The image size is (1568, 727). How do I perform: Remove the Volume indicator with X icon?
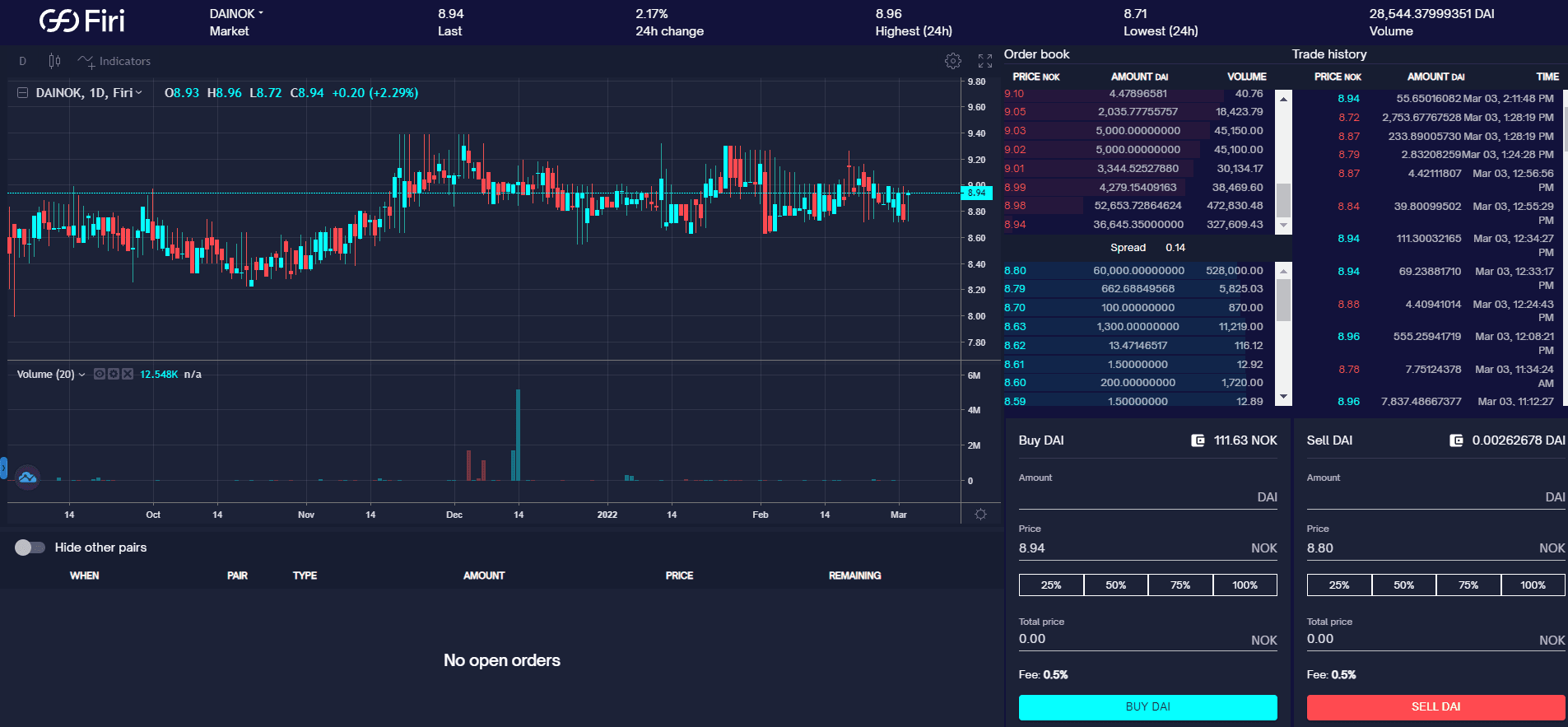coord(128,374)
